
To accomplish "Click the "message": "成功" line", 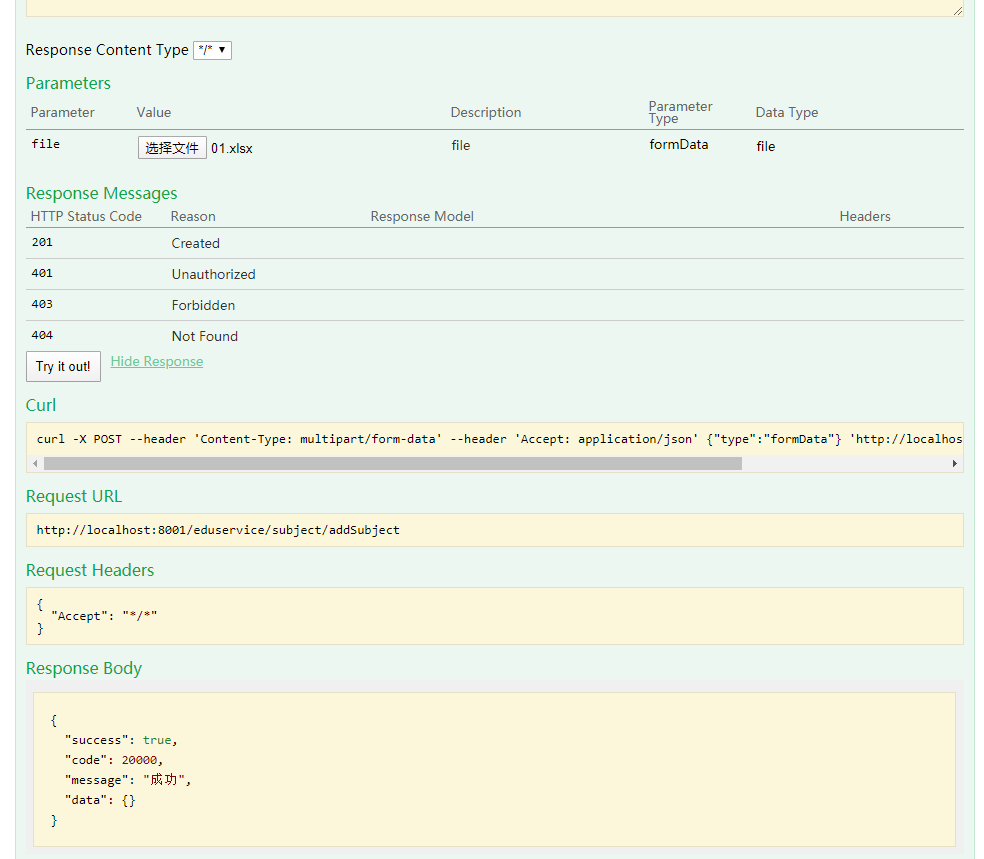I will (128, 780).
